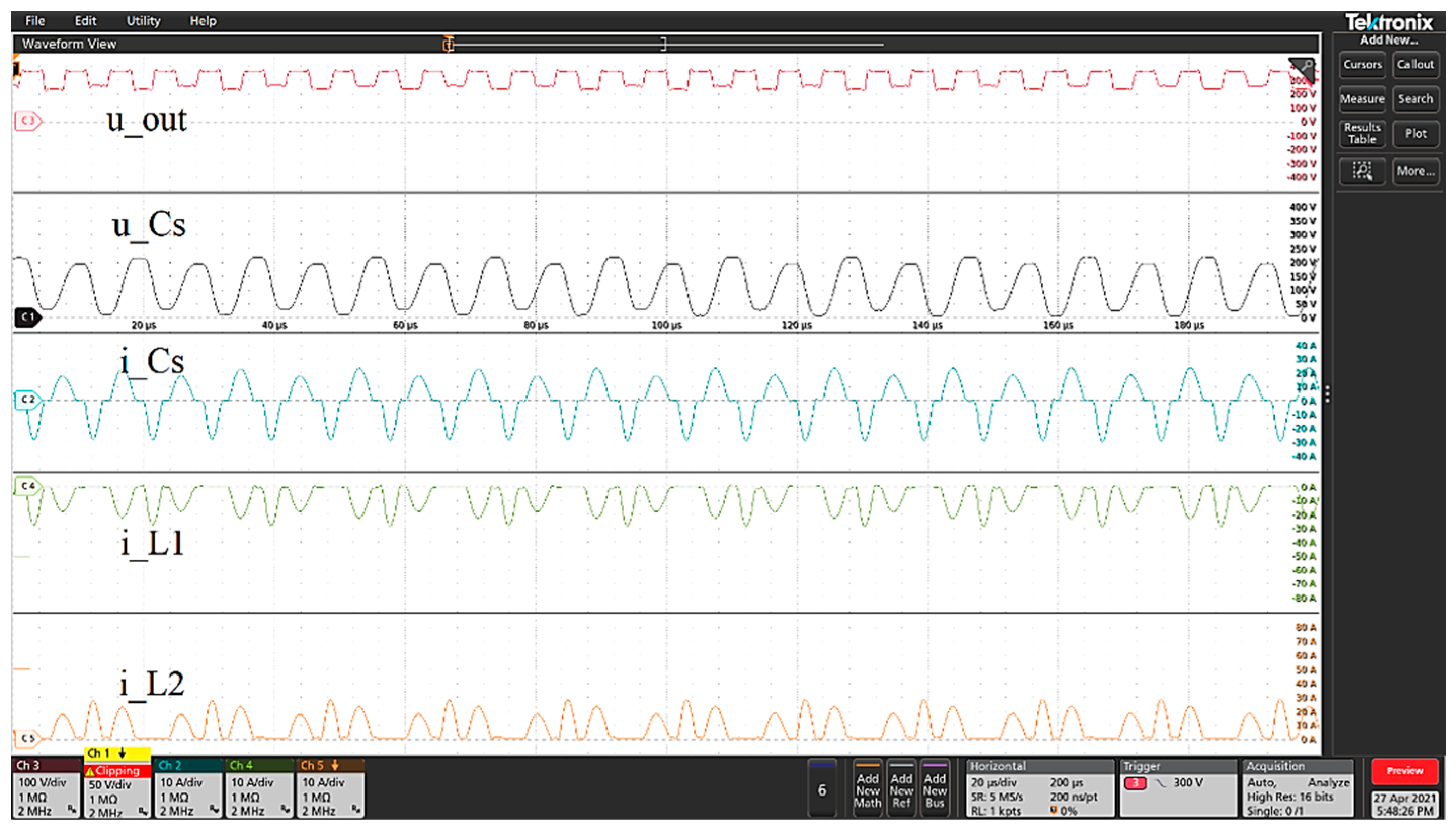Toggle the channel 6 button on
The width and height of the screenshot is (1456, 834).
point(822,790)
